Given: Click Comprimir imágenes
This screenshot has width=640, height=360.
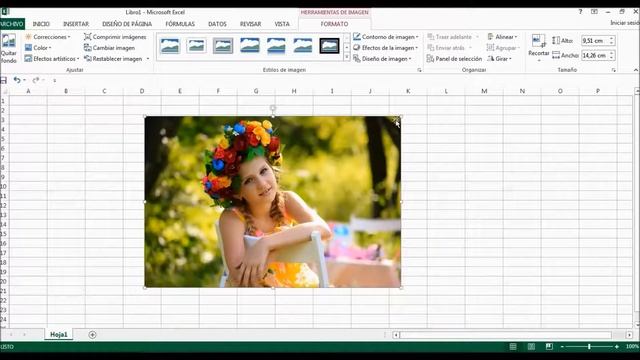Looking at the screenshot, I should click(x=115, y=37).
